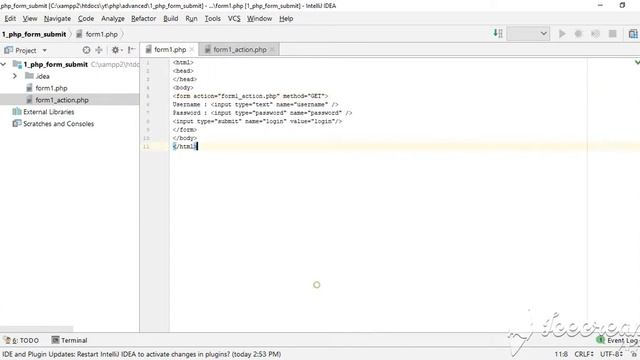Open the Tools menu
This screenshot has height=360, width=640.
point(212,18)
